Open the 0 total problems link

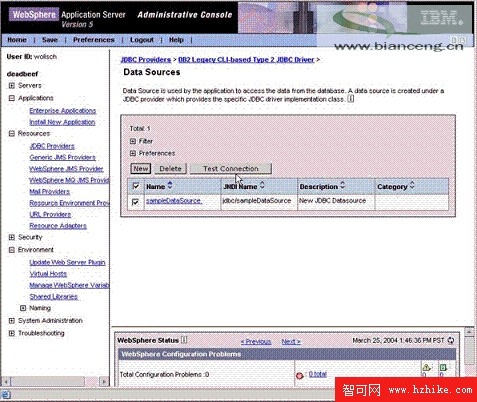[317, 374]
